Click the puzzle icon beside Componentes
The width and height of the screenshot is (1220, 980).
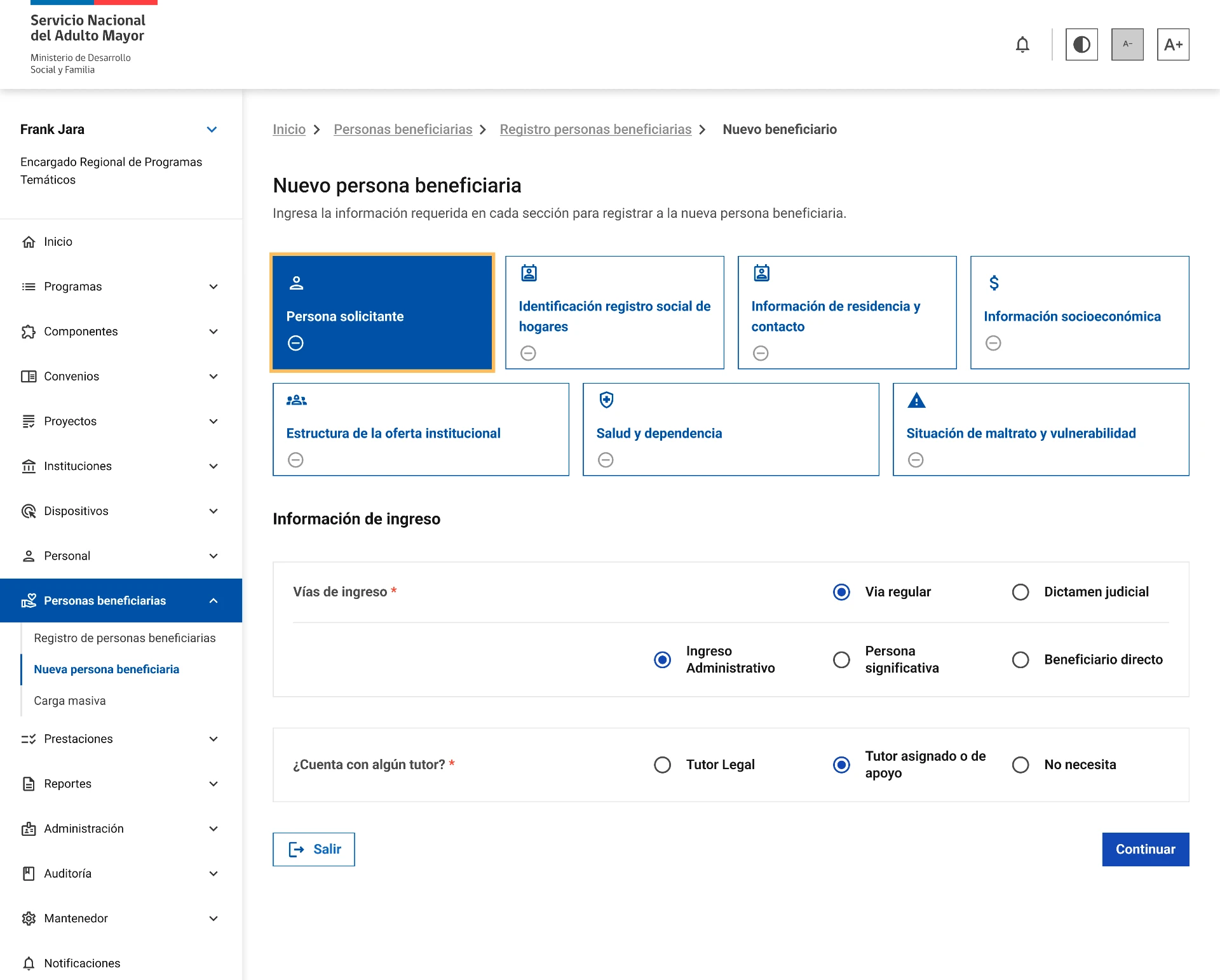click(29, 332)
